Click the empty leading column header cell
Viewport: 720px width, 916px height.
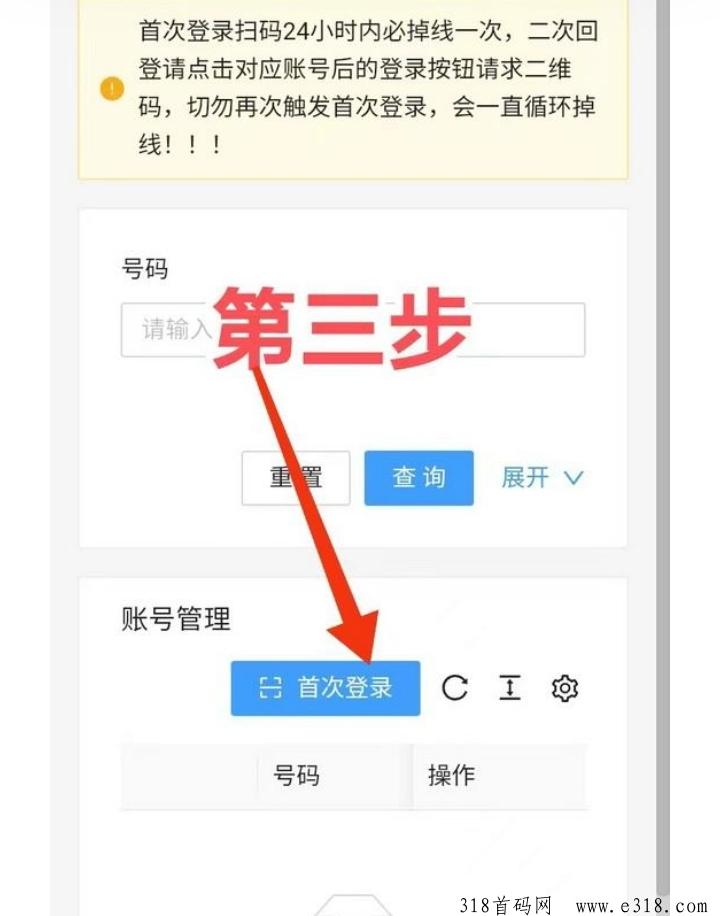pos(189,776)
